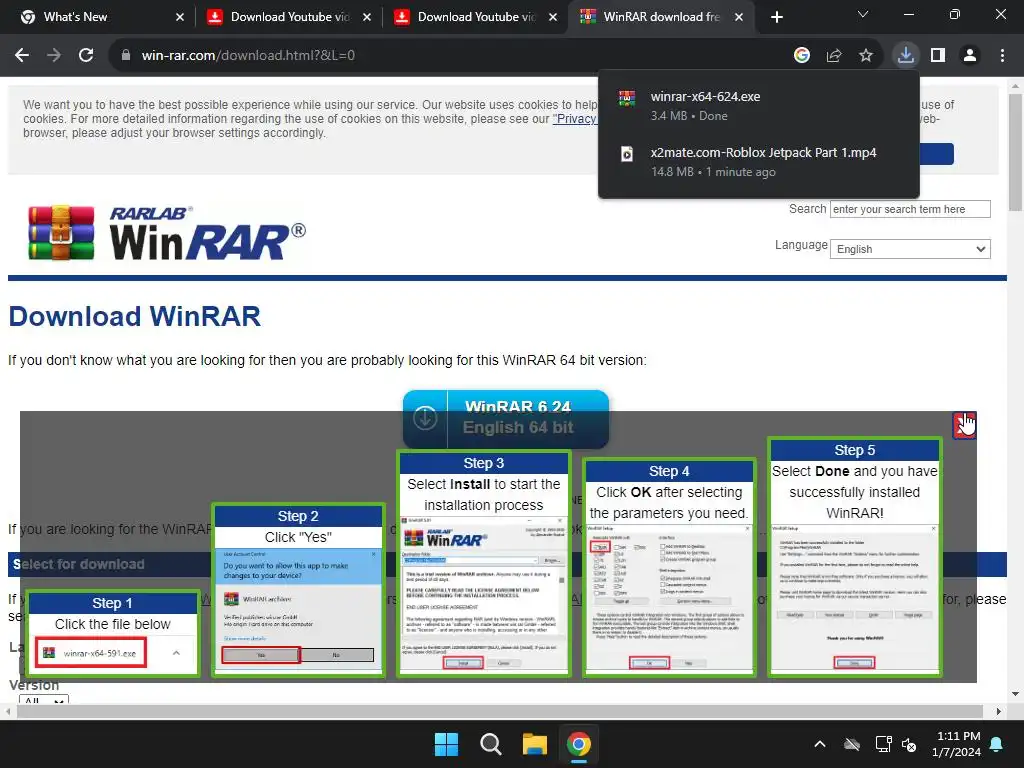Click the horizontal page scrollbar
Screen dimensions: 1024x768
pyautogui.click(x=500, y=711)
